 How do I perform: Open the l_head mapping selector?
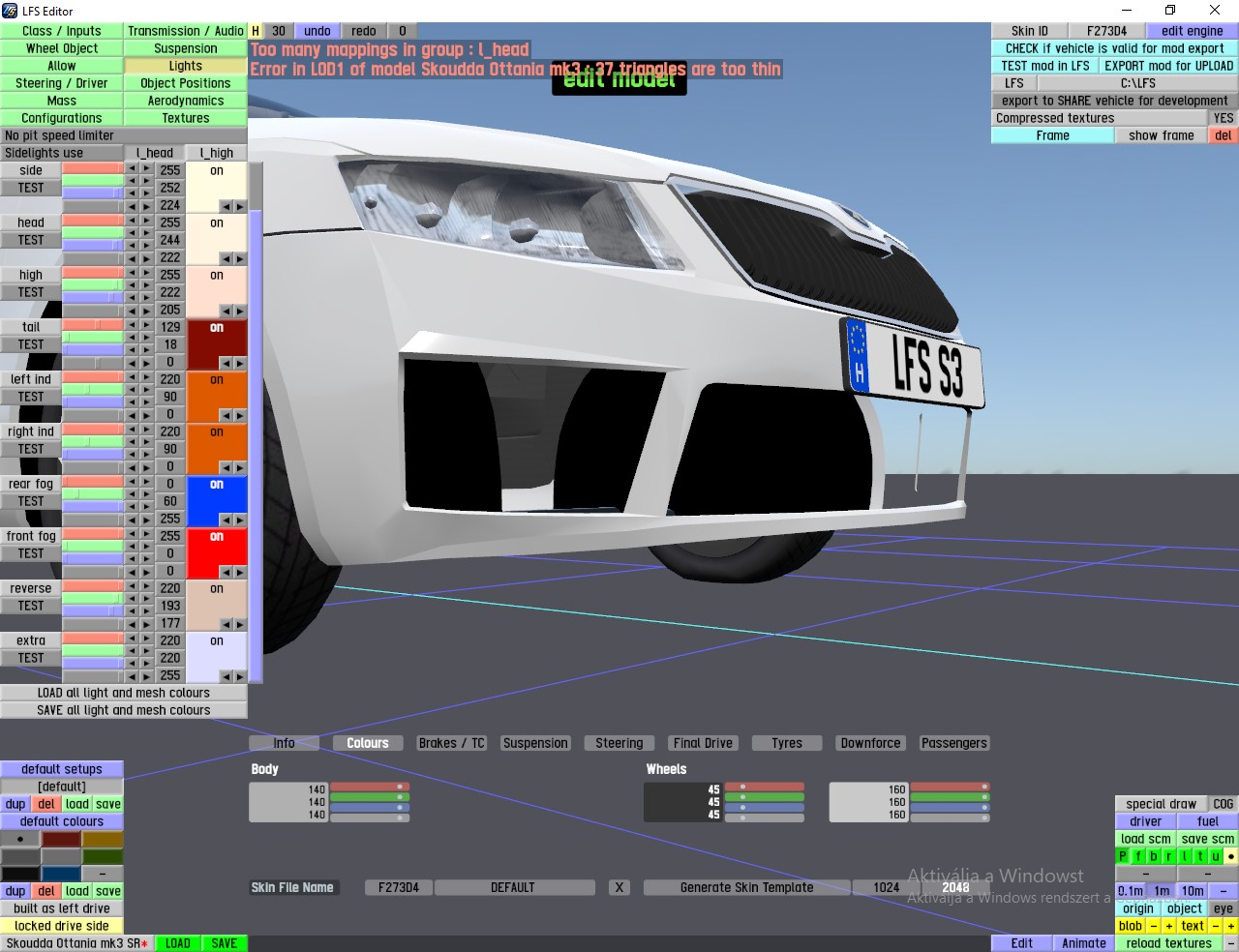click(x=155, y=153)
